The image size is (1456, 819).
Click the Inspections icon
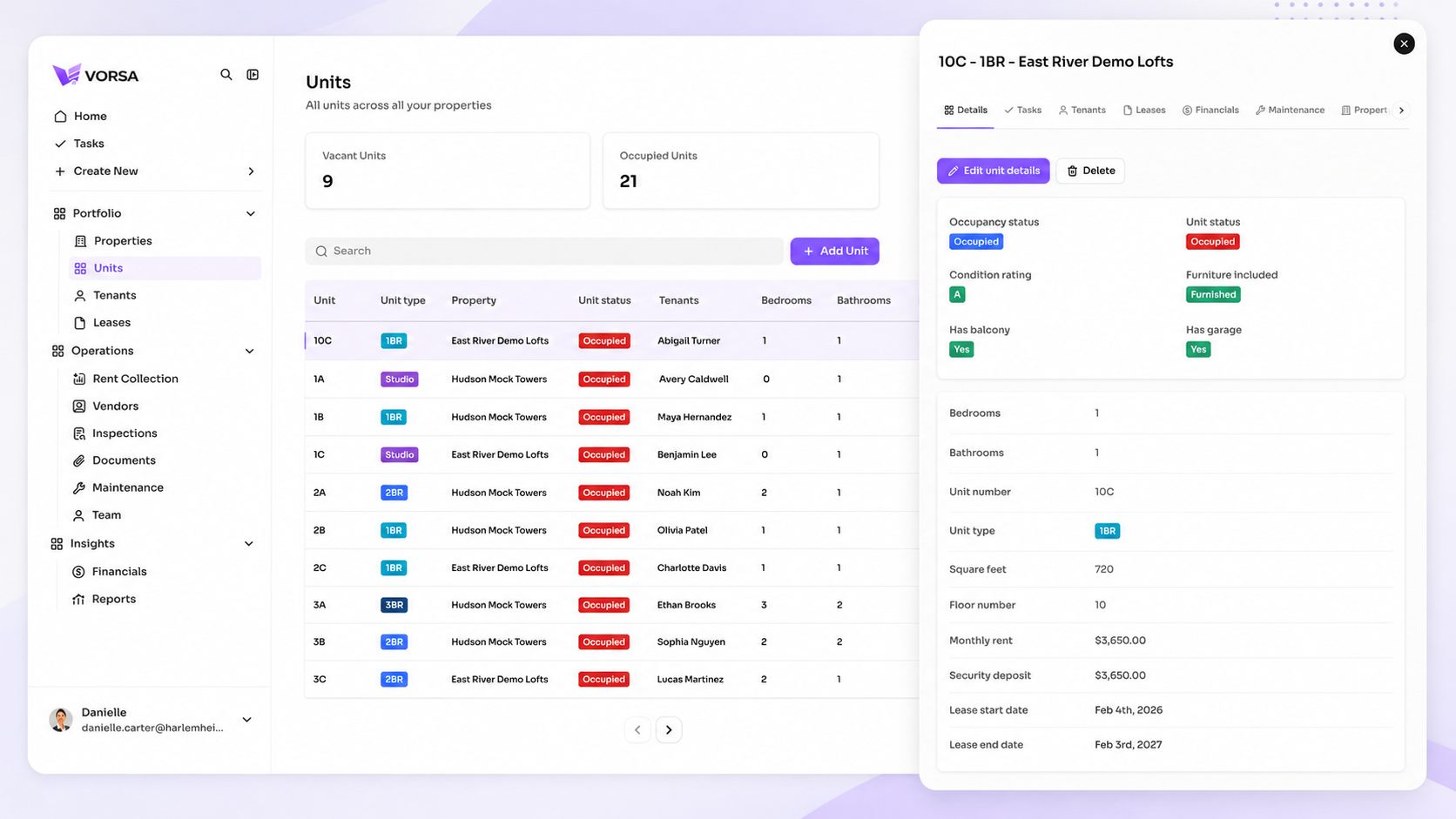[x=79, y=433]
